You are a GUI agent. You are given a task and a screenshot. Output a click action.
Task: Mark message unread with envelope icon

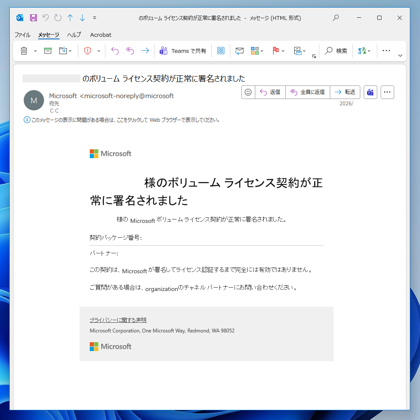[239, 51]
